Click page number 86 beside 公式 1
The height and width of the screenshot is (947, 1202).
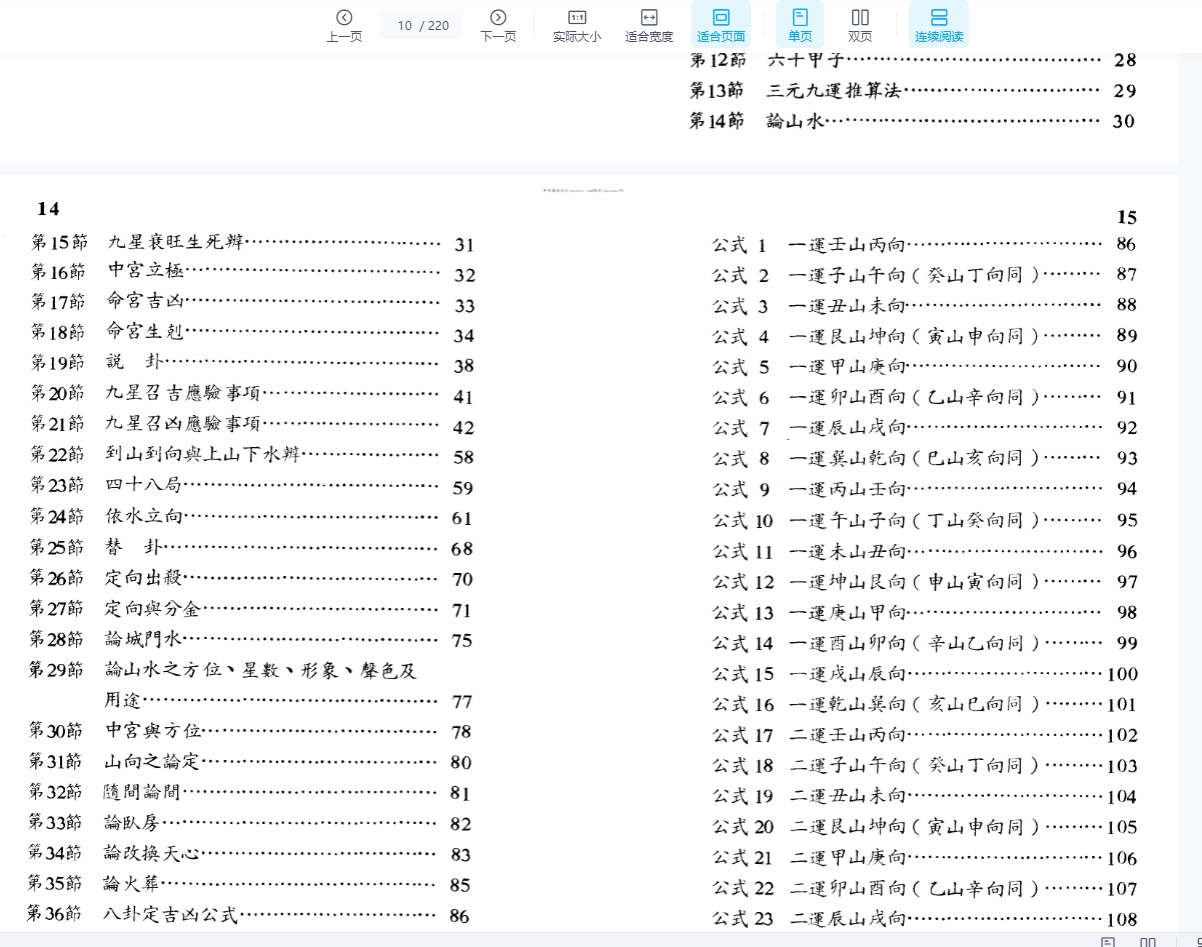click(x=1126, y=244)
